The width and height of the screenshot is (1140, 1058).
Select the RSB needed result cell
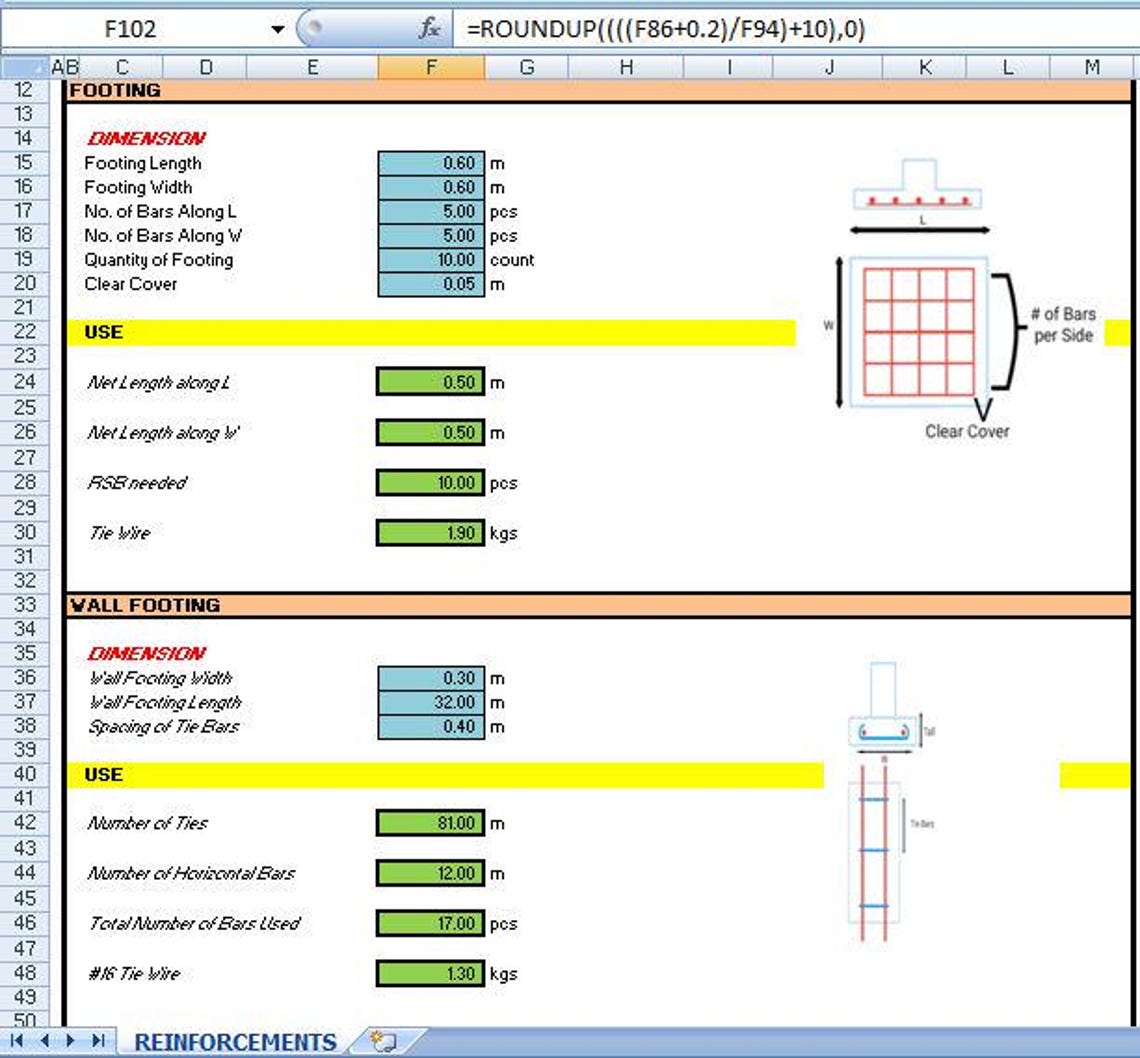pos(430,483)
